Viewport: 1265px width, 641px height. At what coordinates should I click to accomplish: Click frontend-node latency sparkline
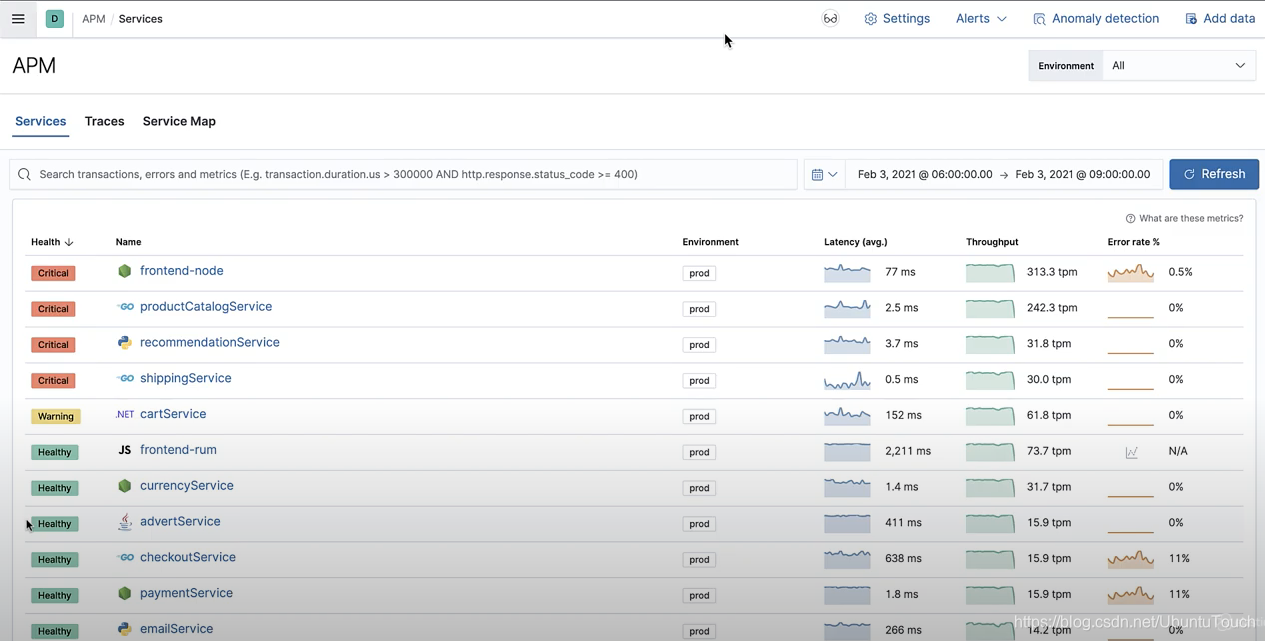[x=847, y=272]
